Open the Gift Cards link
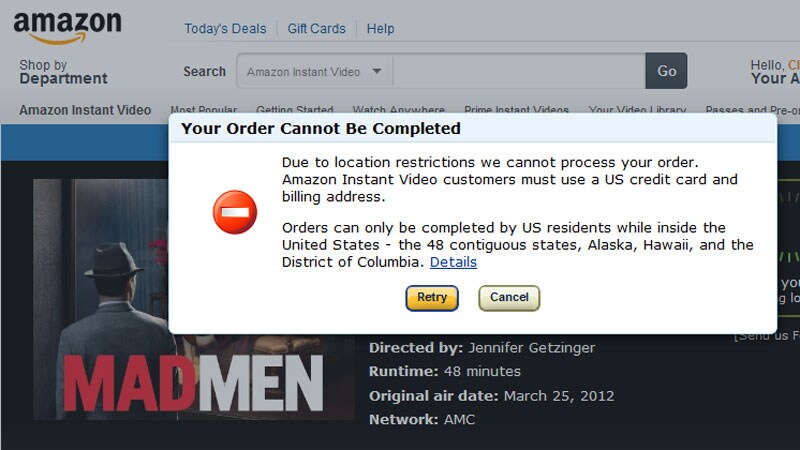 click(316, 29)
